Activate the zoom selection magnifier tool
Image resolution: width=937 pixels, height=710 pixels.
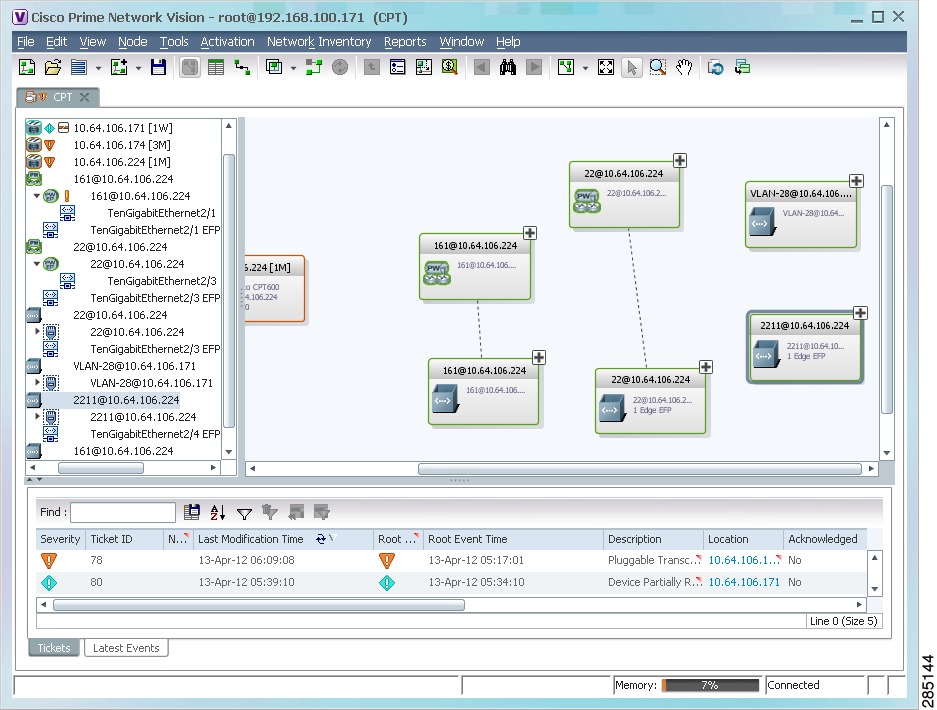658,67
